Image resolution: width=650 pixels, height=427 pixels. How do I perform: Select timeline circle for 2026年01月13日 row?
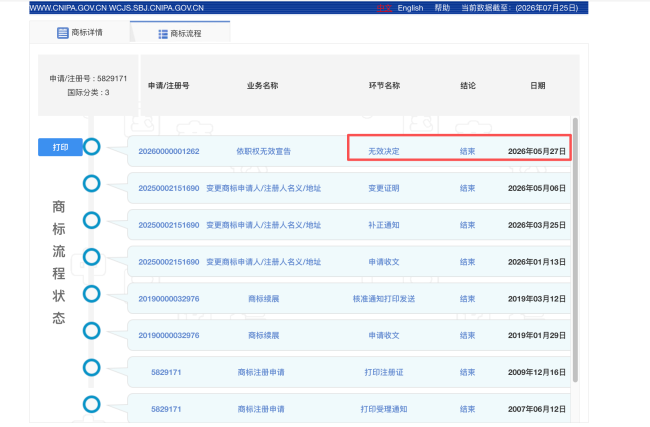[92, 257]
